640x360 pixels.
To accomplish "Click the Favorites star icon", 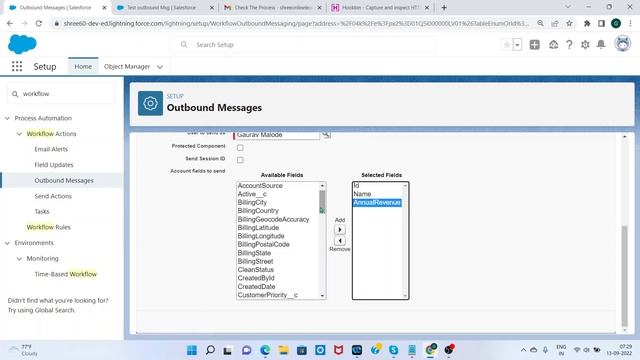I will tap(507, 44).
